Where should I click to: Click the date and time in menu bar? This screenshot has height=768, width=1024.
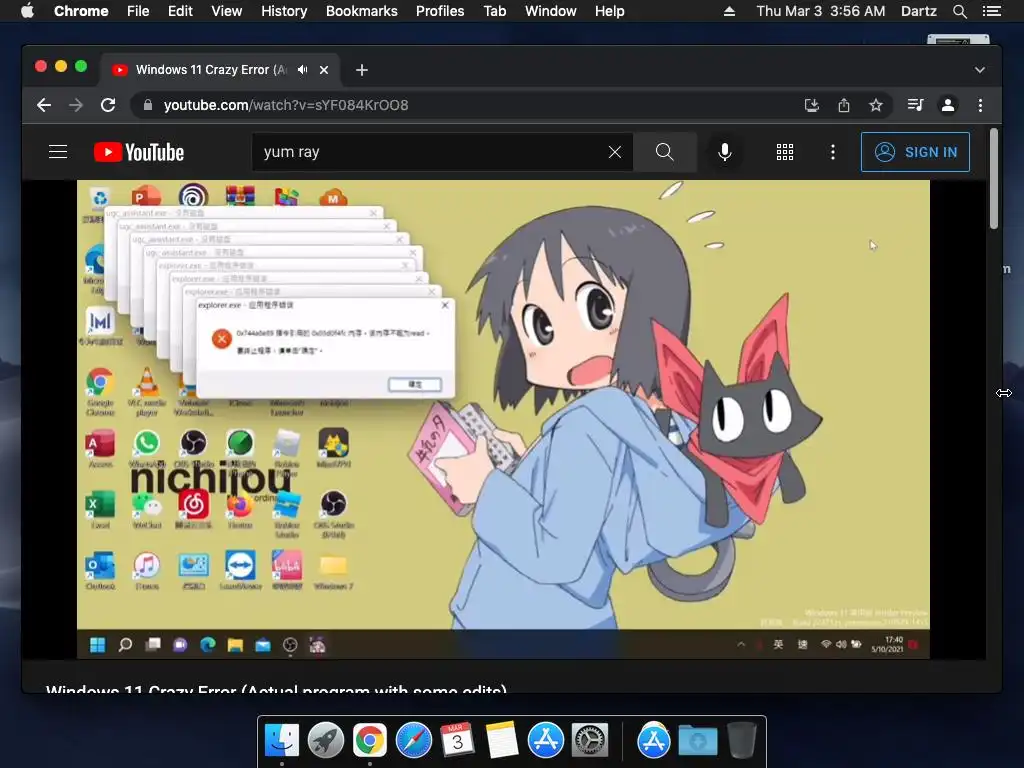click(821, 11)
